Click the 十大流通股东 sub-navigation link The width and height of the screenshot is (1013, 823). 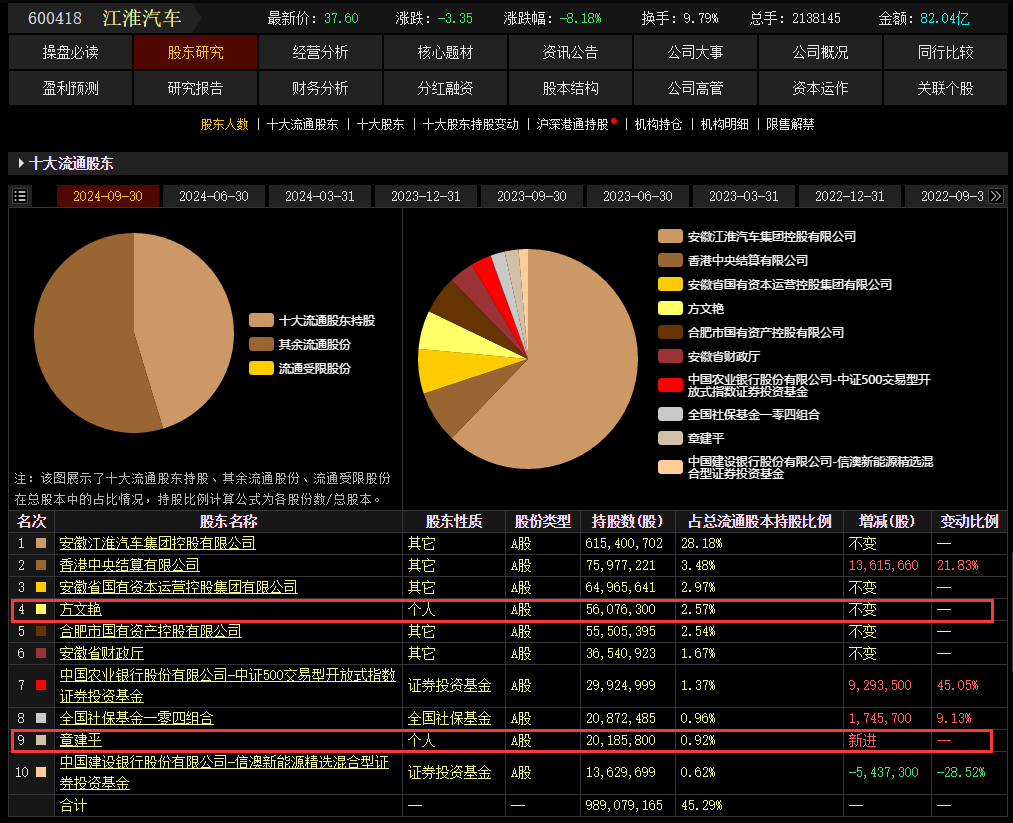pos(302,125)
